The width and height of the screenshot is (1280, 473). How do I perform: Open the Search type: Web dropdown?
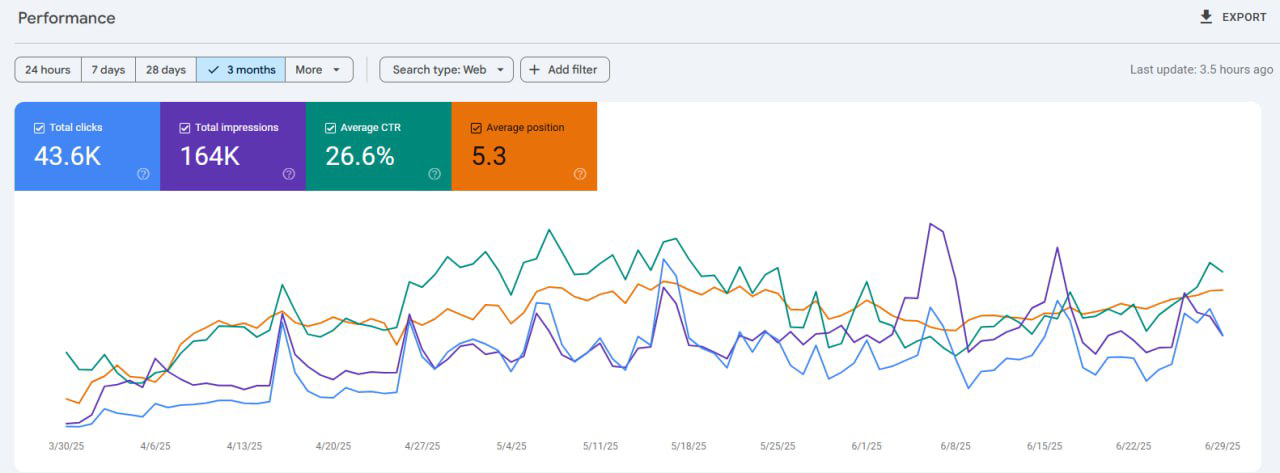click(x=446, y=70)
